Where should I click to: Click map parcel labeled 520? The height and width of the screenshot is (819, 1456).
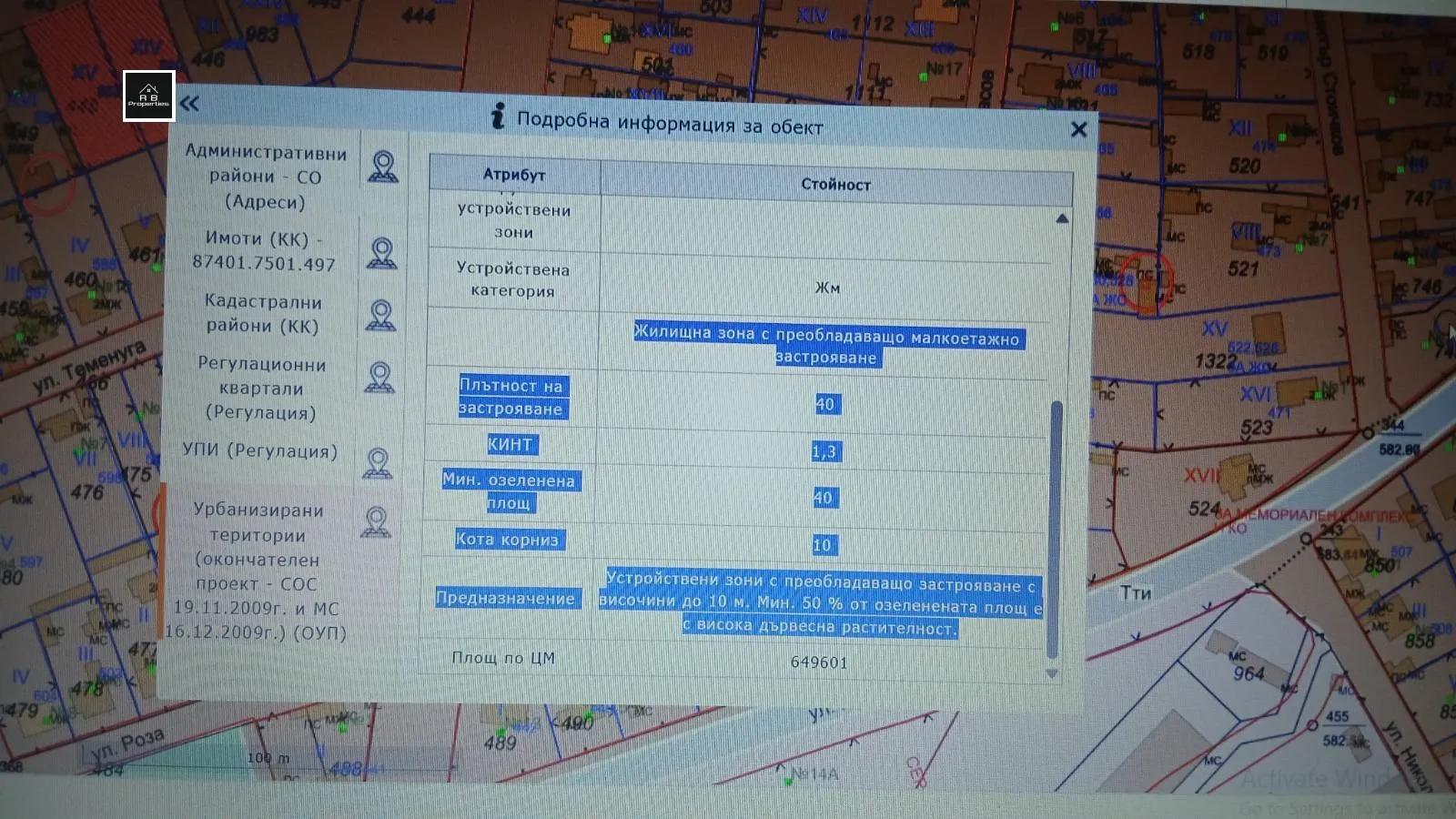pyautogui.click(x=1244, y=166)
